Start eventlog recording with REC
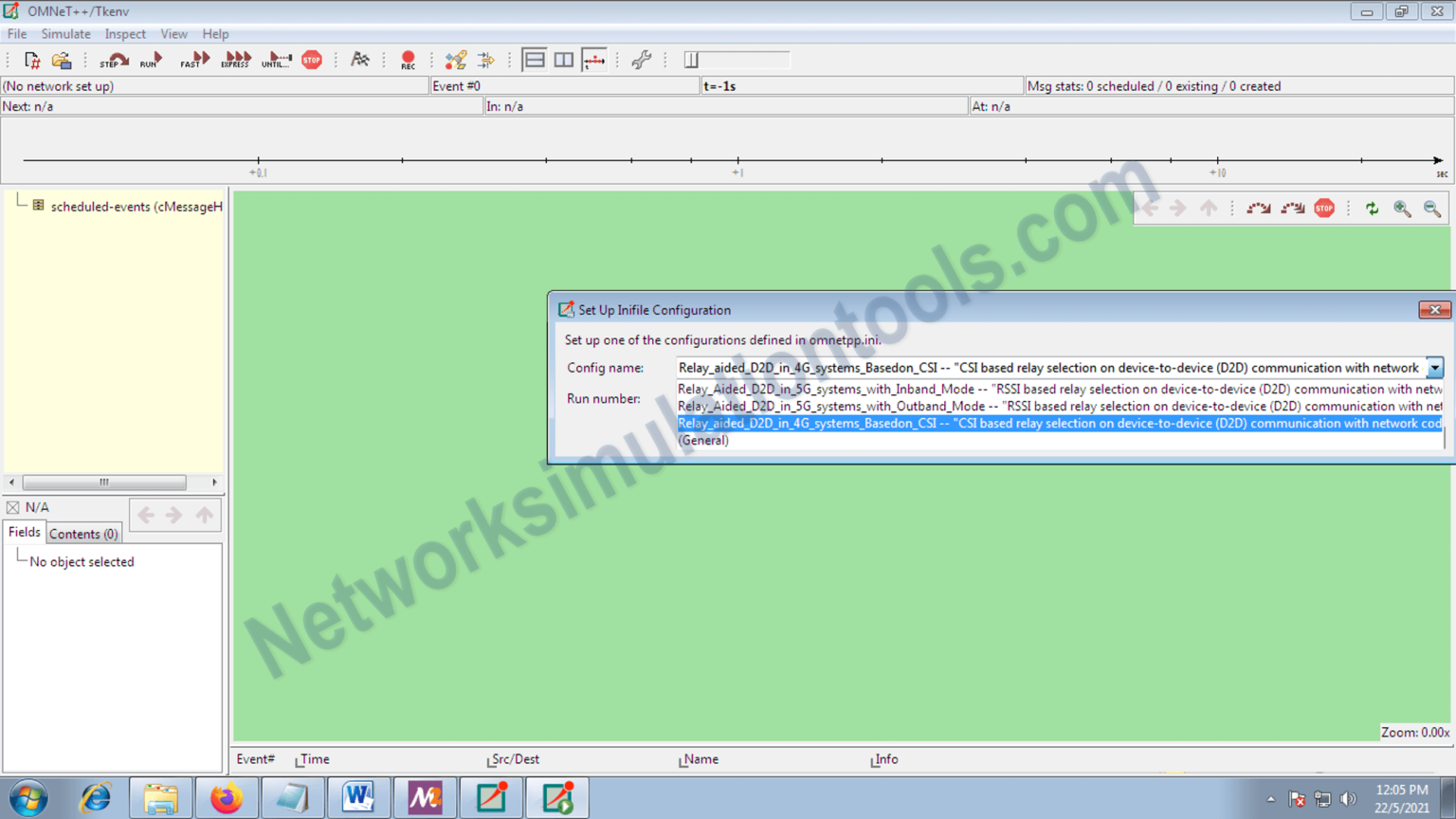1456x819 pixels. 408,59
